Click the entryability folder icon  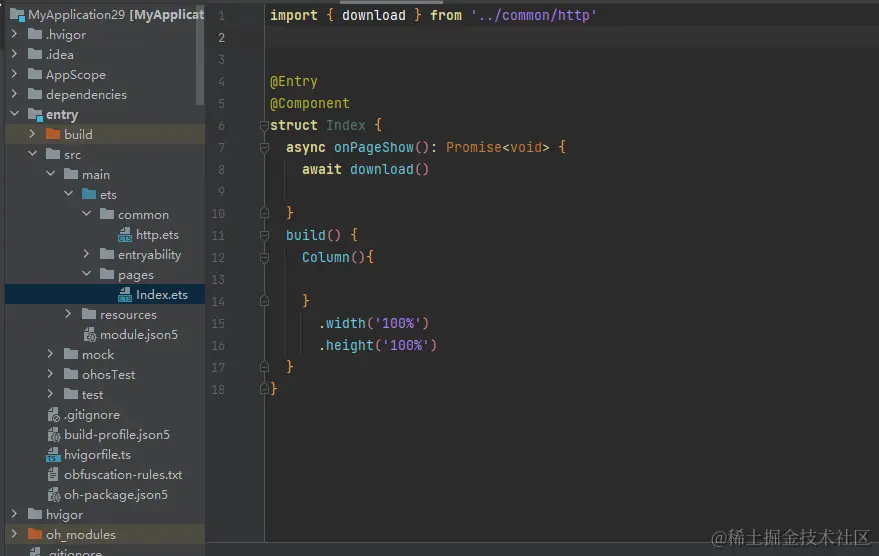click(x=107, y=254)
